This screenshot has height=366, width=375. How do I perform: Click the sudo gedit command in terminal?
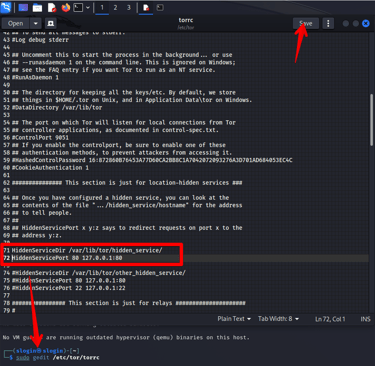[58, 358]
